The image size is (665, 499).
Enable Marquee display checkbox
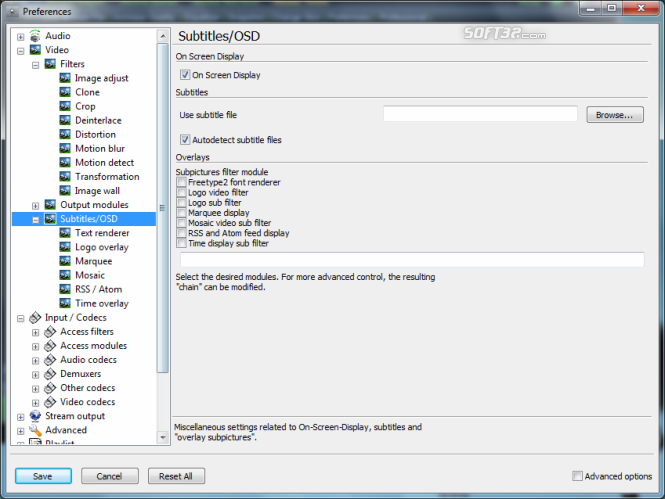click(182, 213)
